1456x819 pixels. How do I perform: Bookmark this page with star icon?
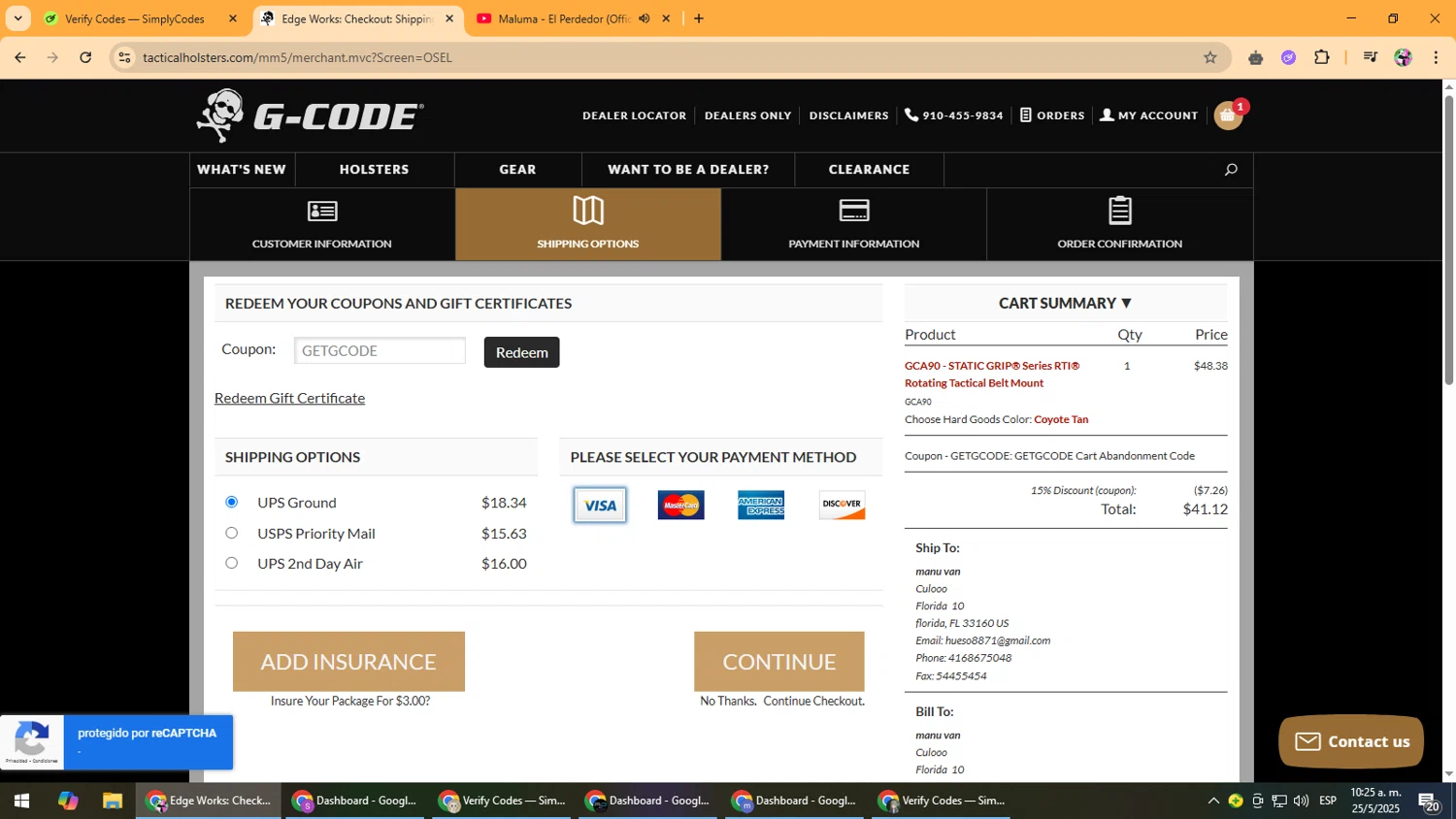point(1210,57)
